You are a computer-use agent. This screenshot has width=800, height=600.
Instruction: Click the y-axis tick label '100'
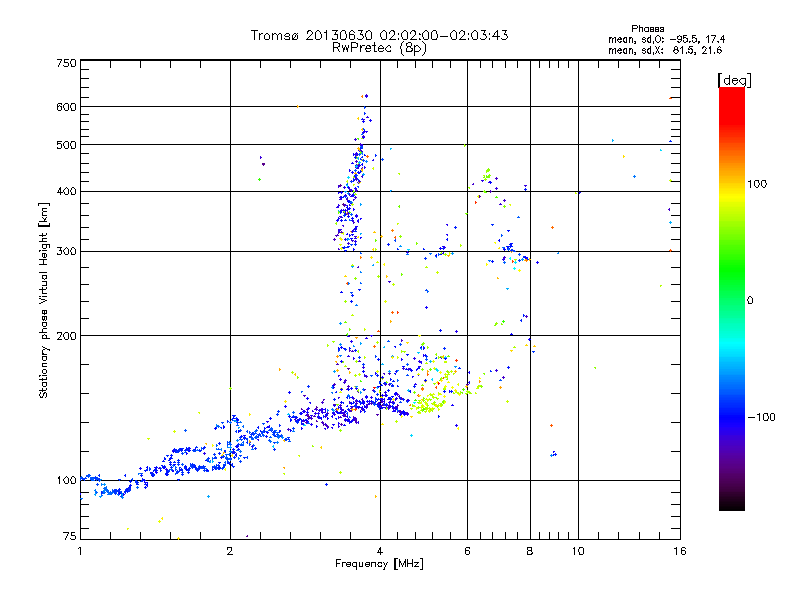67,481
